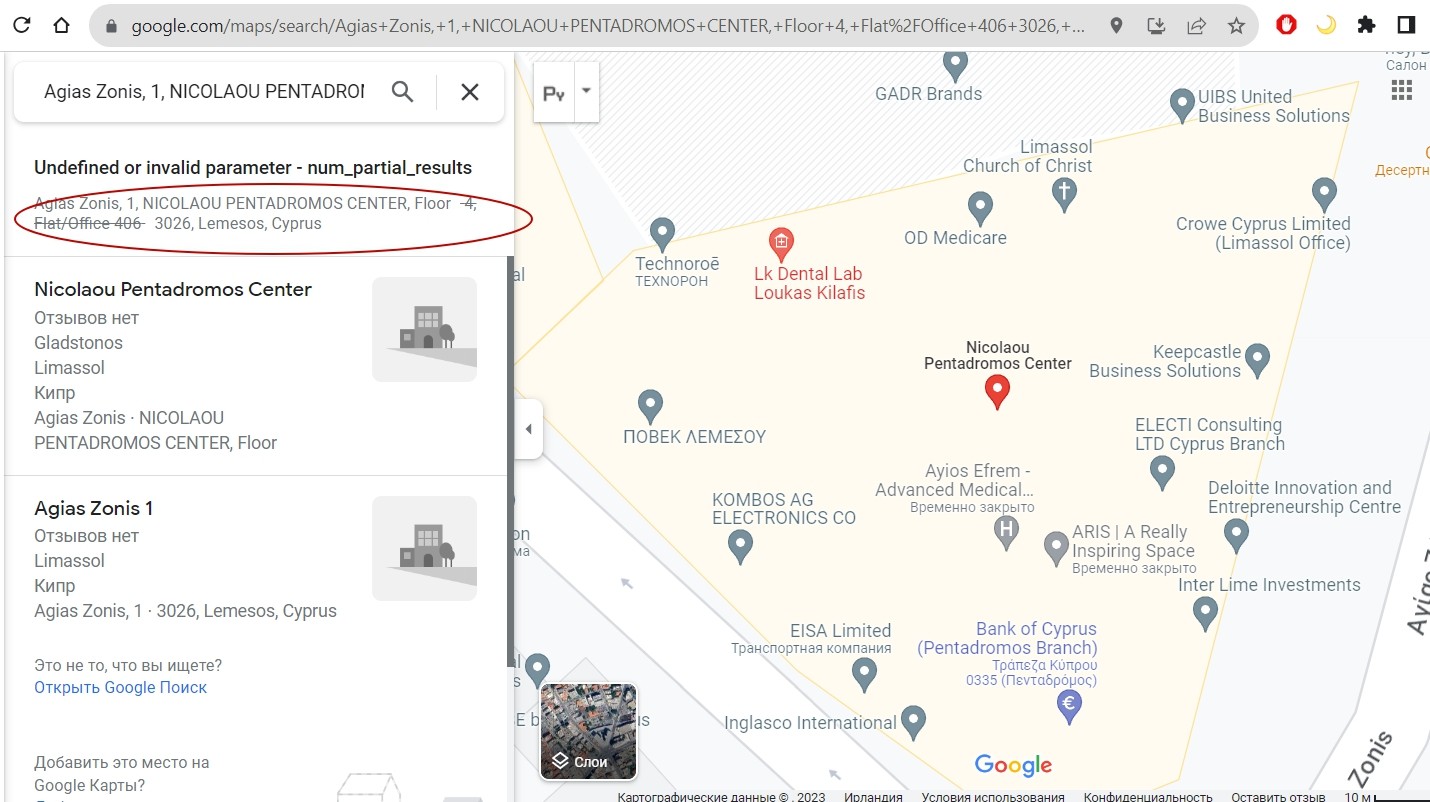Image resolution: width=1430 pixels, height=802 pixels.
Task: Select the Inglasco International pin
Action: (x=912, y=721)
